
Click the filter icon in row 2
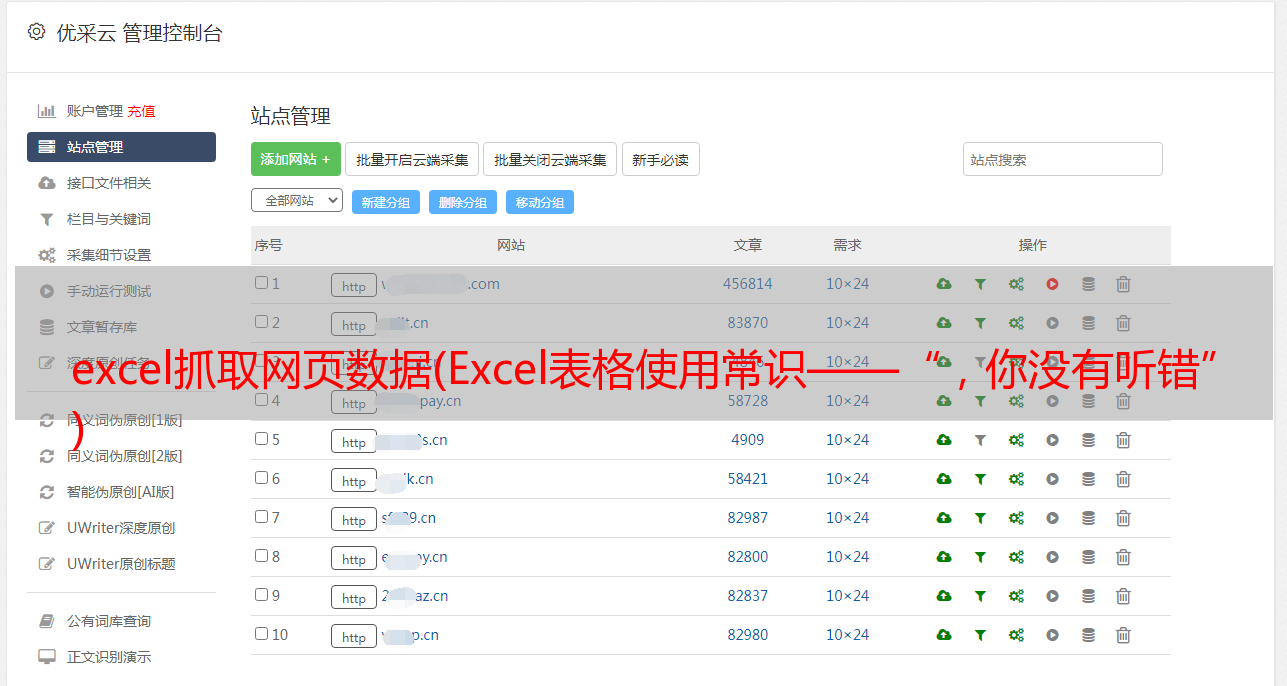click(x=980, y=323)
